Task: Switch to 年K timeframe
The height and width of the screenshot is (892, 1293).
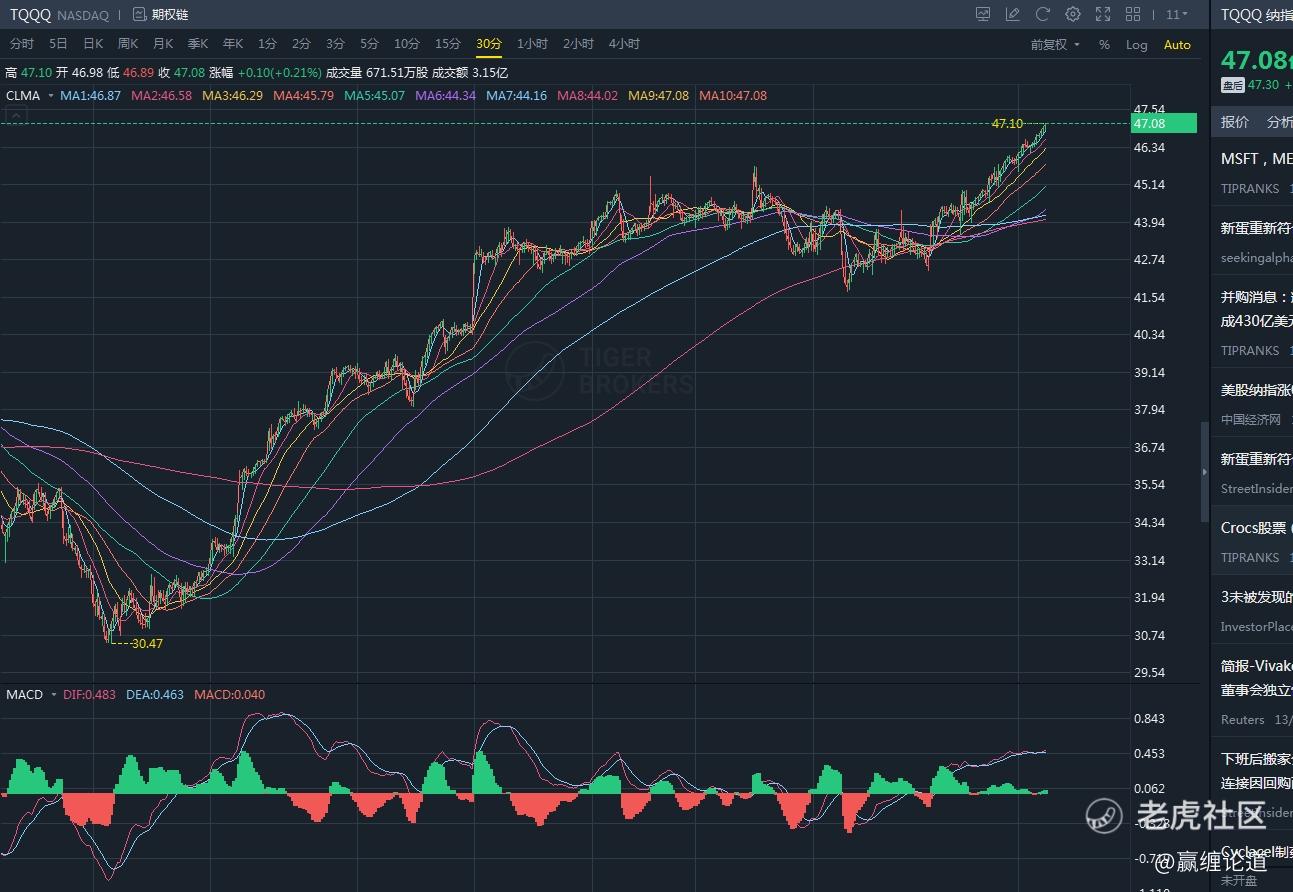Action: tap(233, 44)
